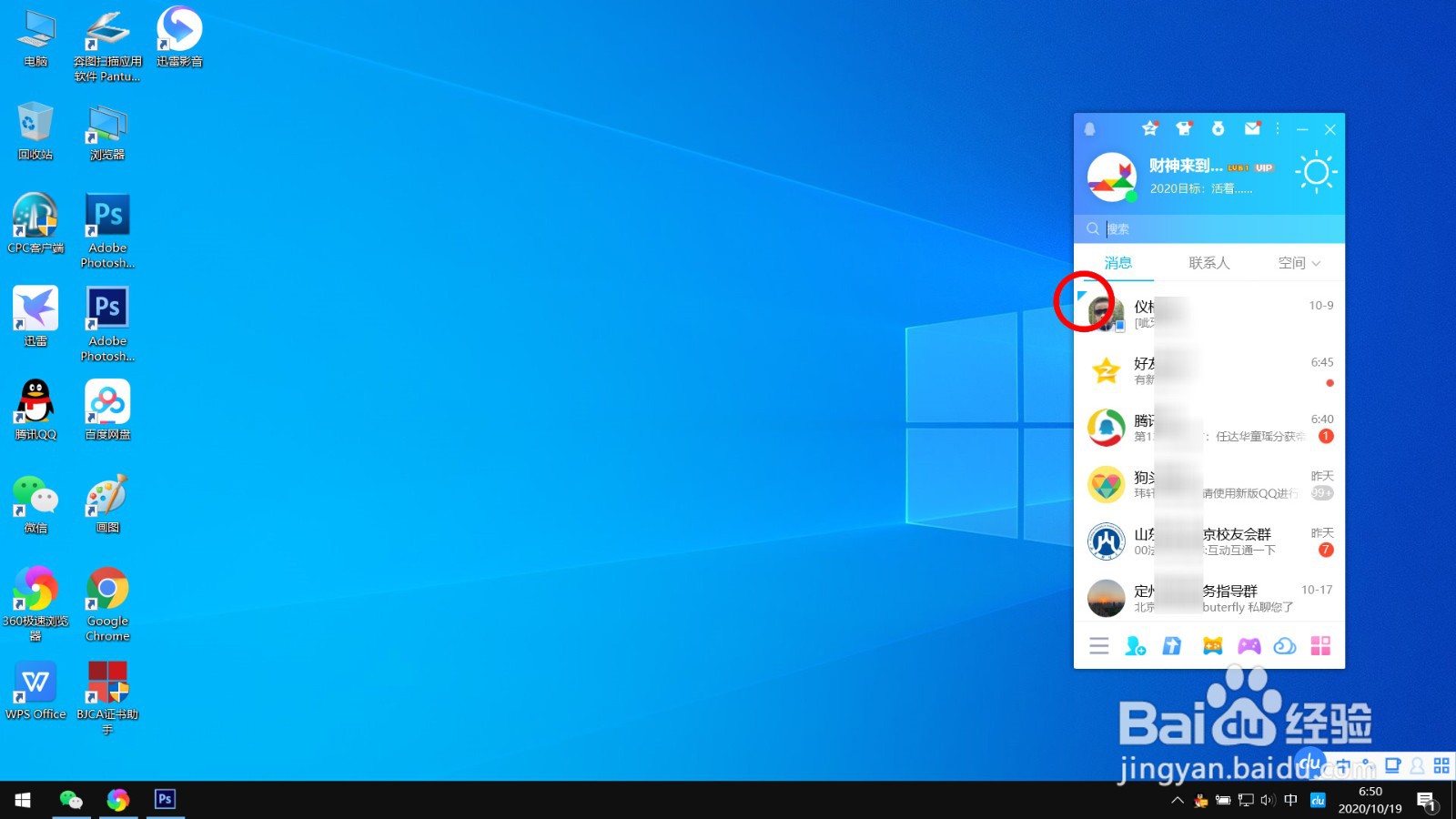Click the QQ penguin logo in the title bar

[x=1089, y=129]
